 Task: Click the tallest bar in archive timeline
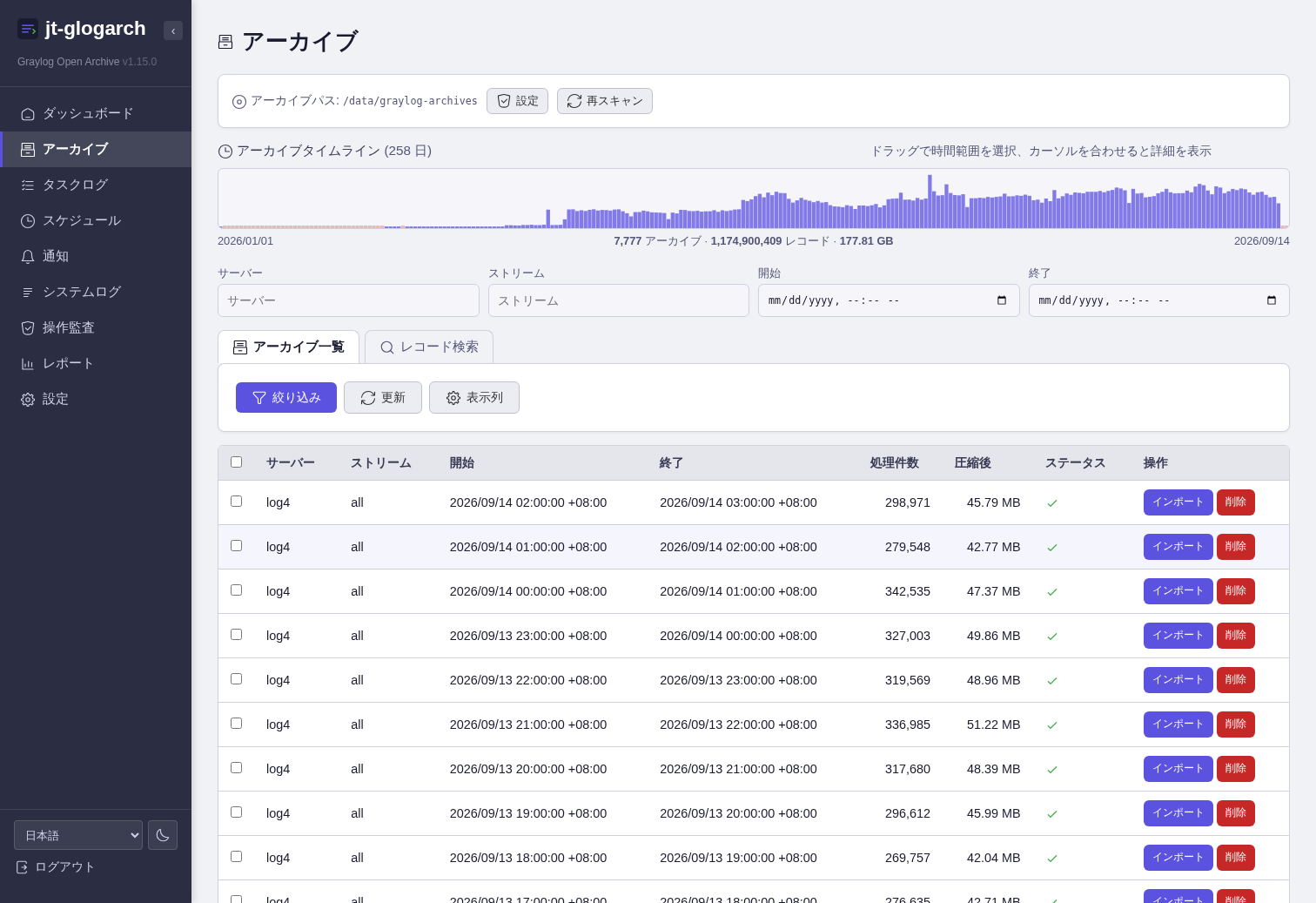(930, 202)
